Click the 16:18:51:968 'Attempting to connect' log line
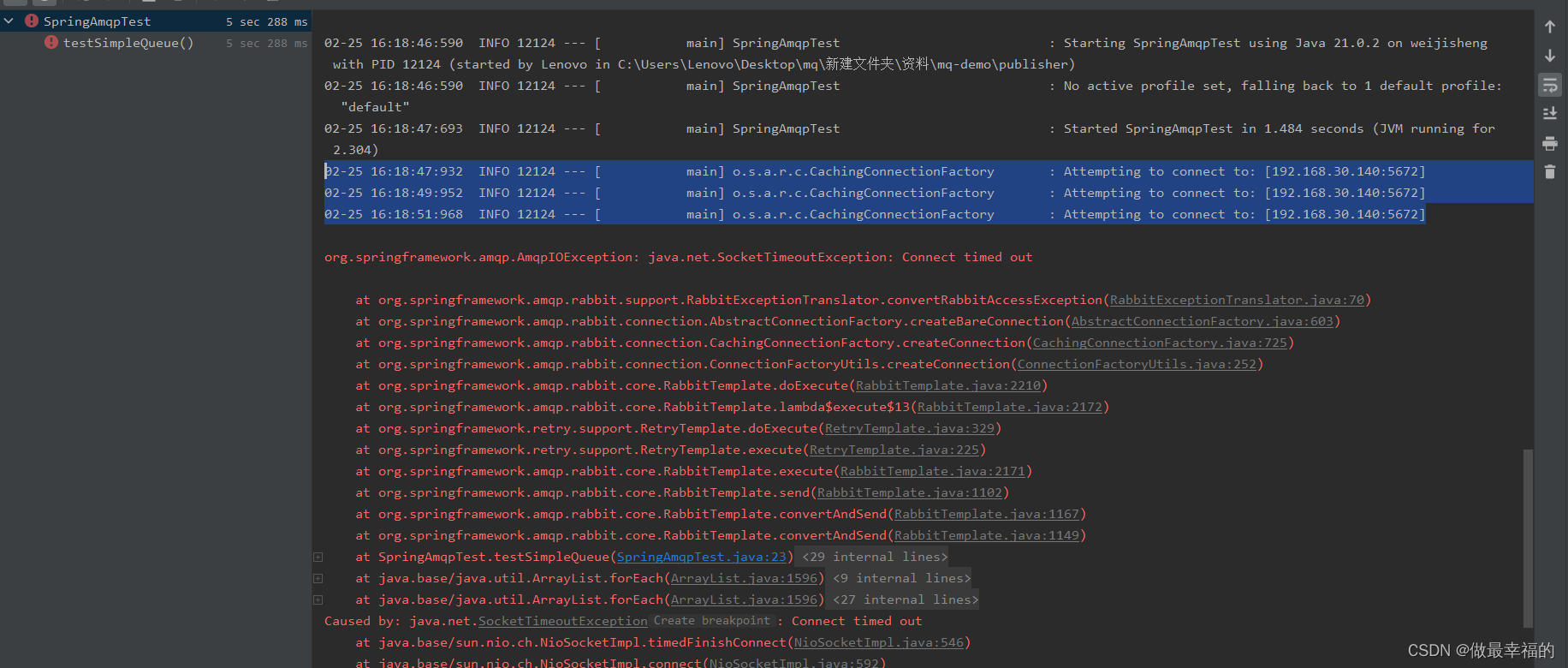 point(875,214)
